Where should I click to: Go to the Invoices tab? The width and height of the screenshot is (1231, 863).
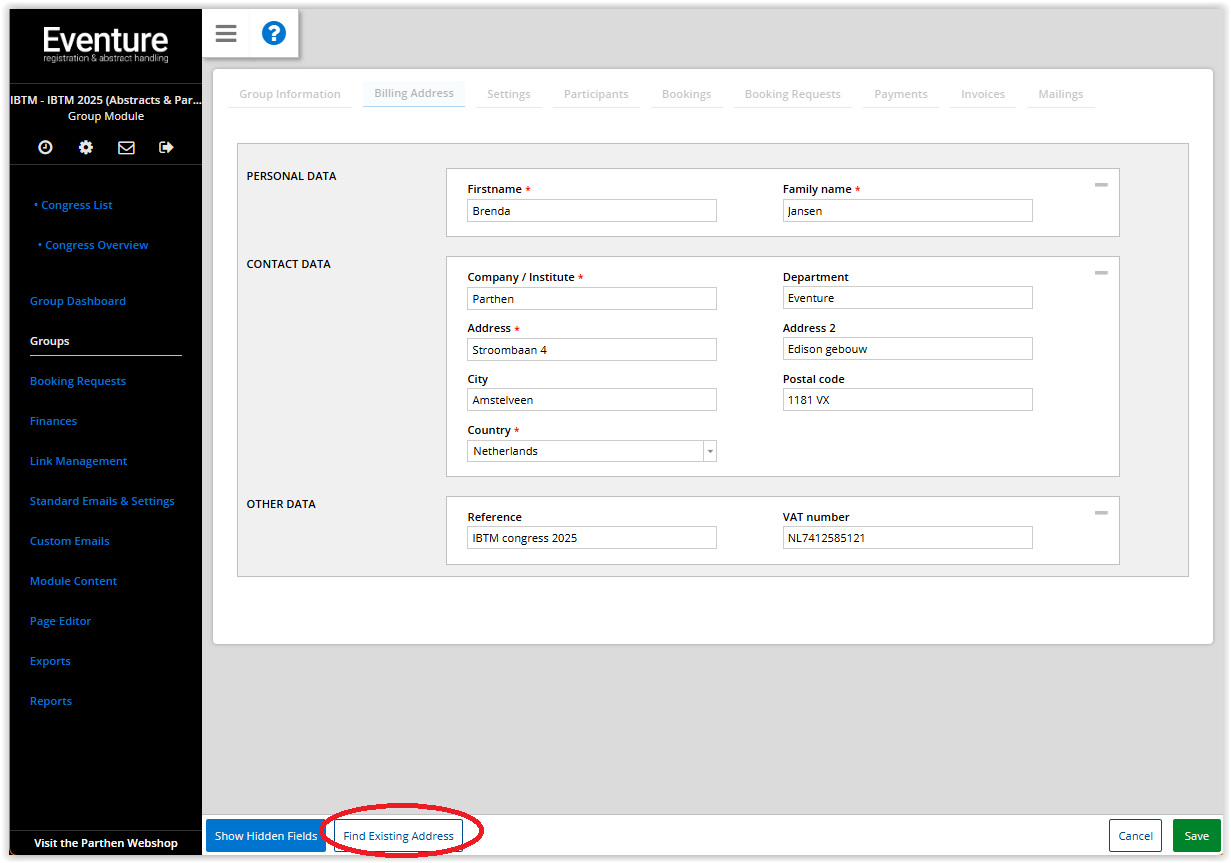(983, 94)
